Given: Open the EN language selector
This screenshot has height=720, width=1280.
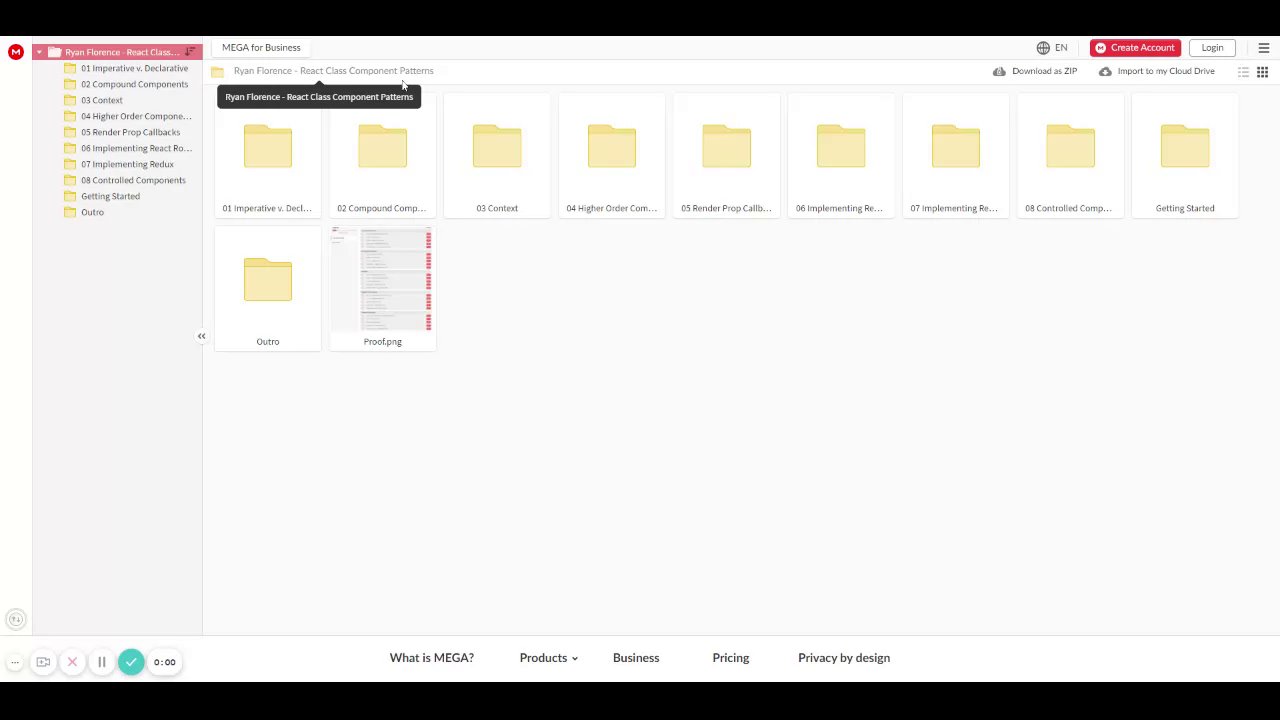Looking at the screenshot, I should (1061, 48).
